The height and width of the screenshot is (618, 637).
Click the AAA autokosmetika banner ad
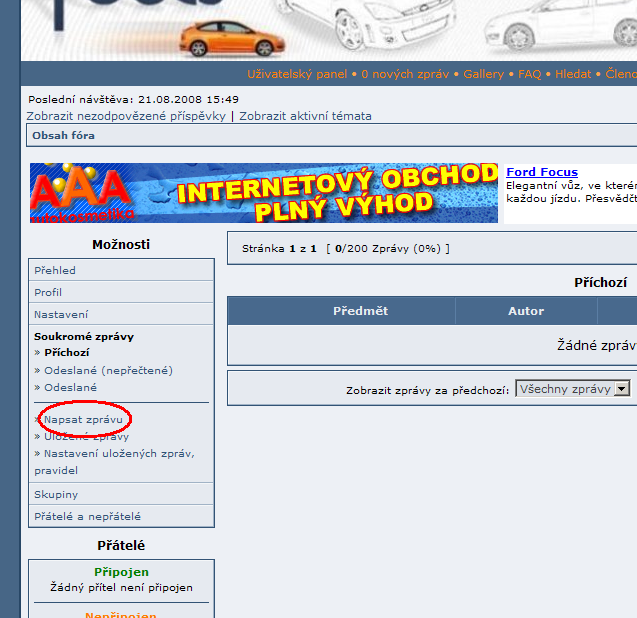tap(263, 192)
